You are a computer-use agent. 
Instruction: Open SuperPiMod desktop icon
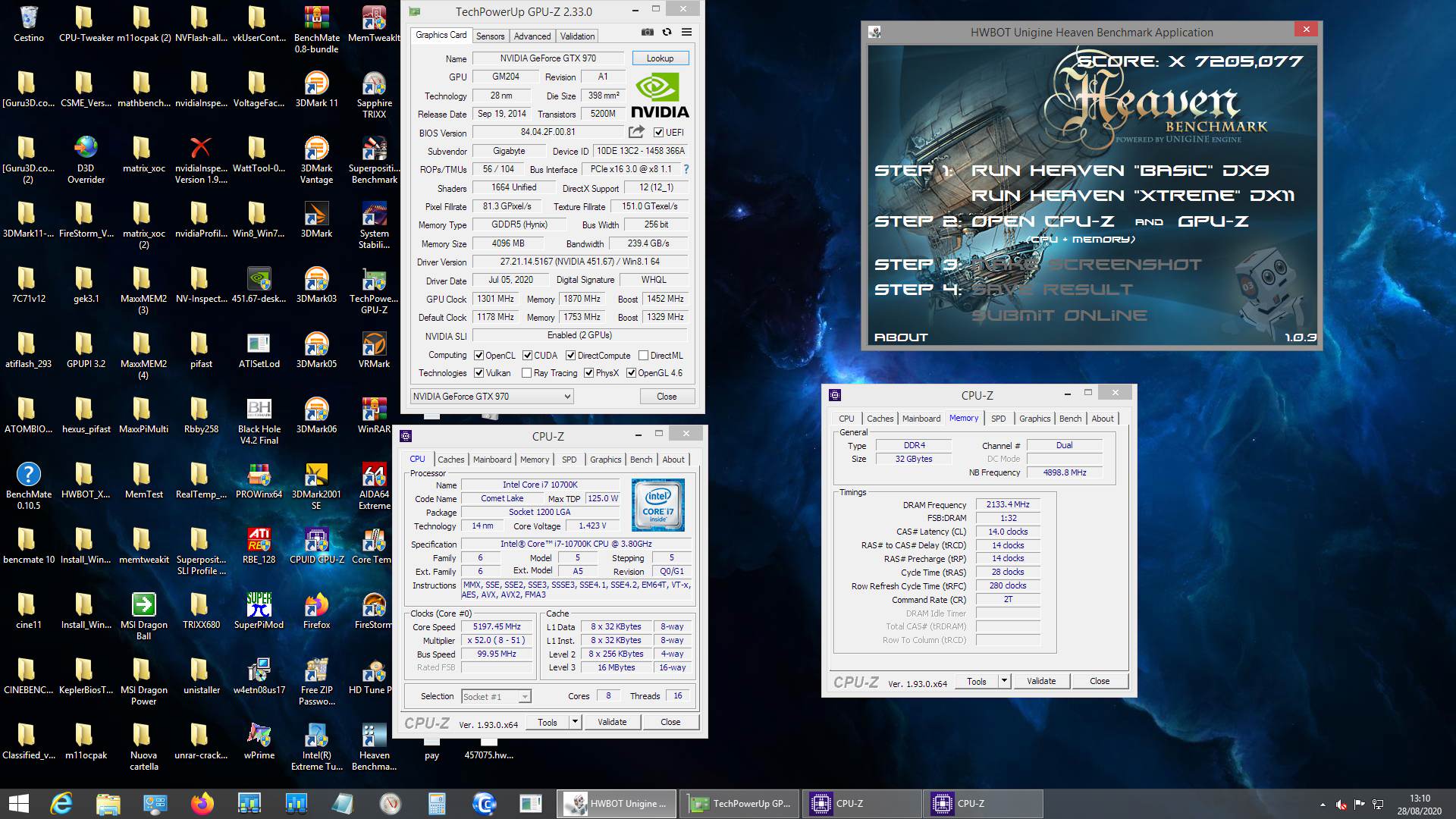[x=259, y=611]
